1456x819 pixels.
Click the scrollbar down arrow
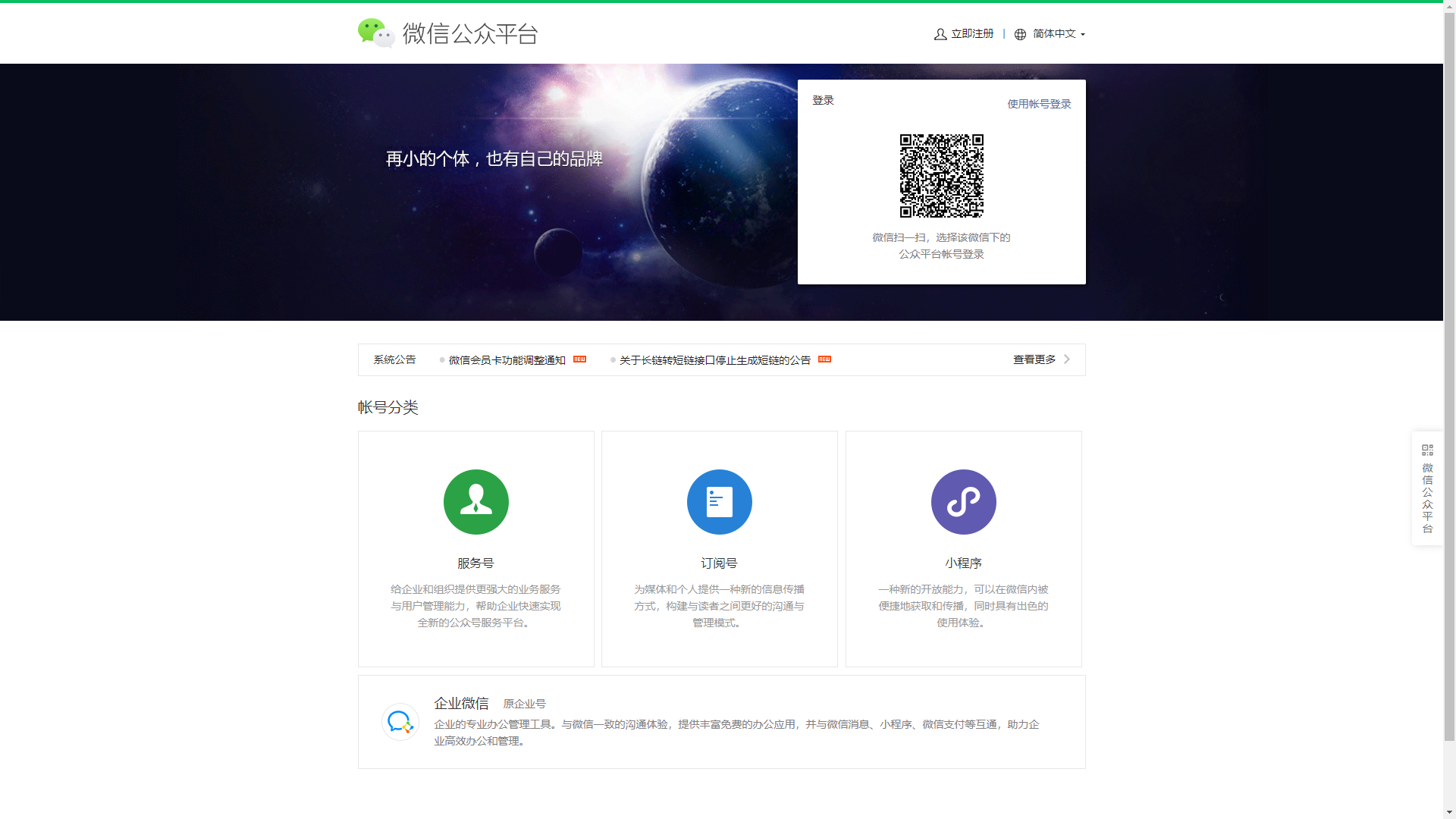1449,813
